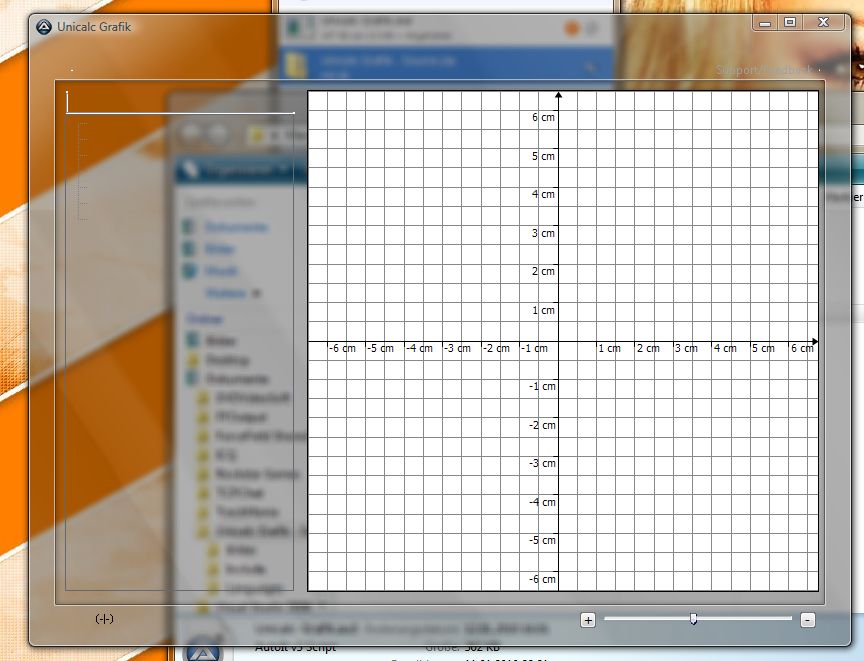
Task: Click the "6 cm" label on the horizontal axis
Action: click(x=802, y=349)
